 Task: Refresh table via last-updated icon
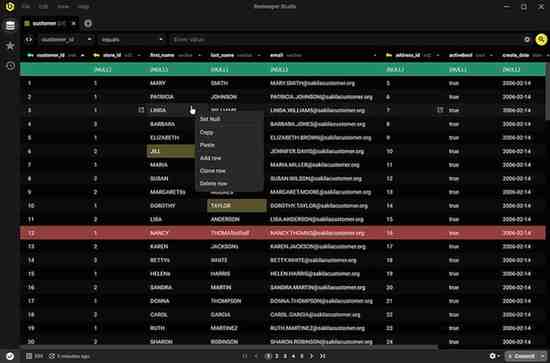tap(52, 356)
